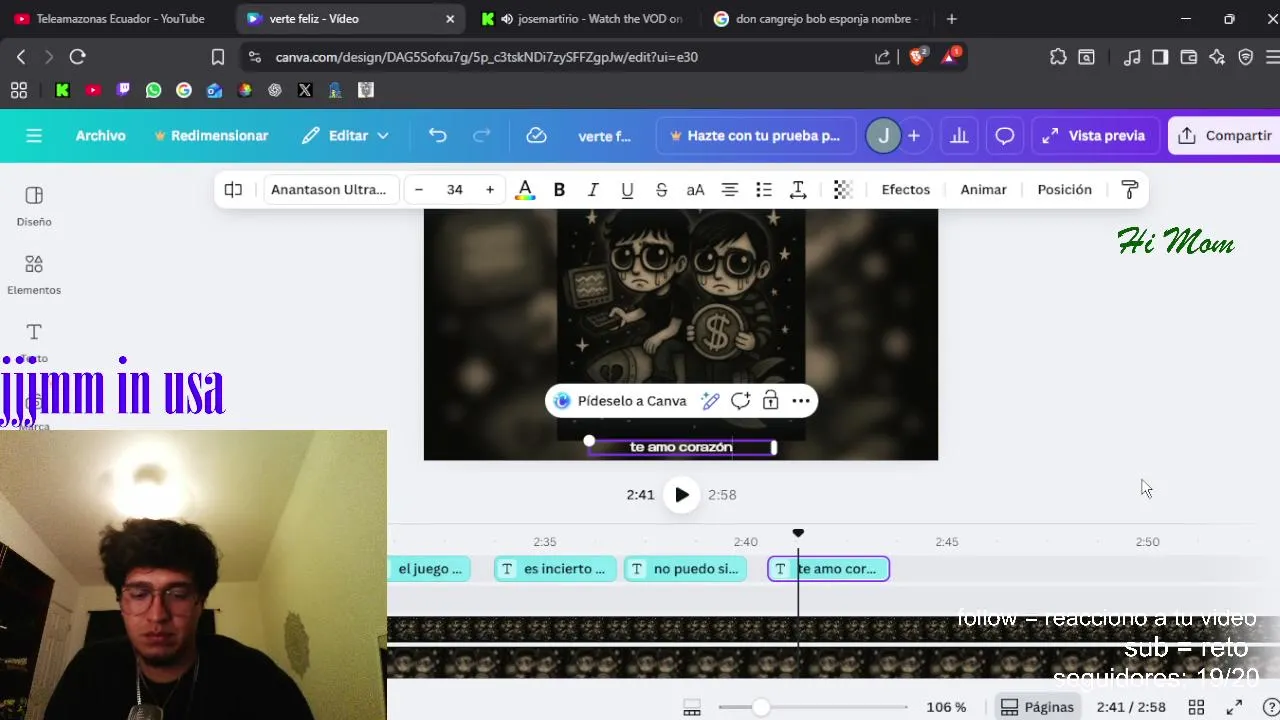Open the Archivo menu
1280x720 pixels.
point(101,135)
